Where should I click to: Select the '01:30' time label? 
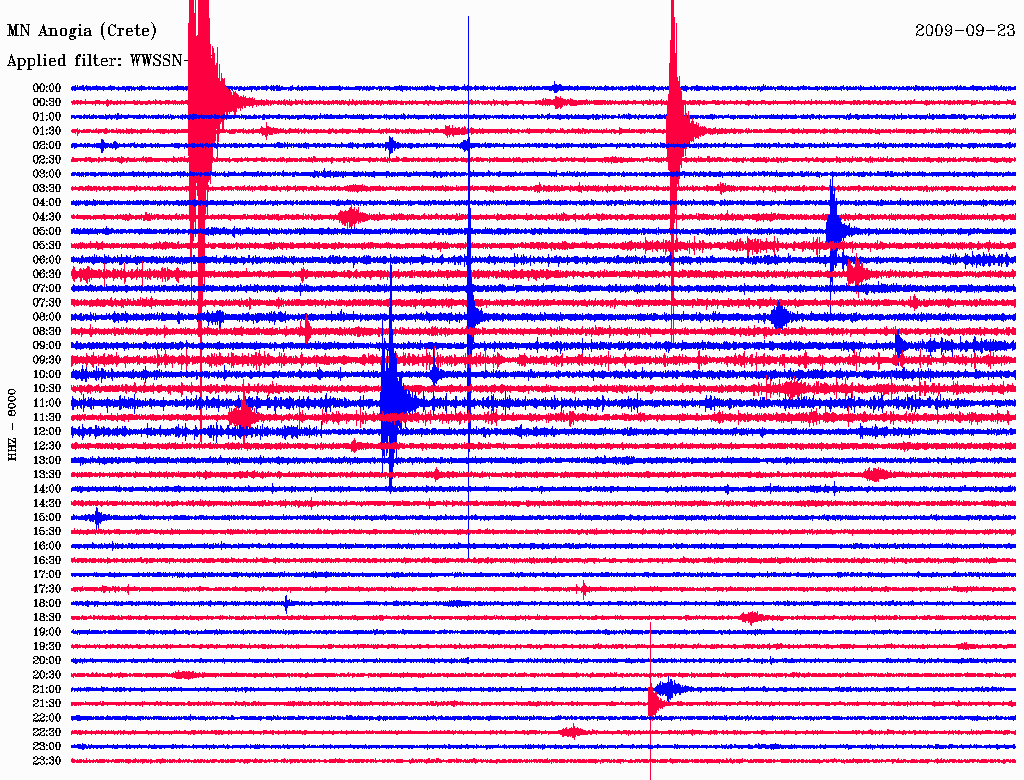point(47,131)
